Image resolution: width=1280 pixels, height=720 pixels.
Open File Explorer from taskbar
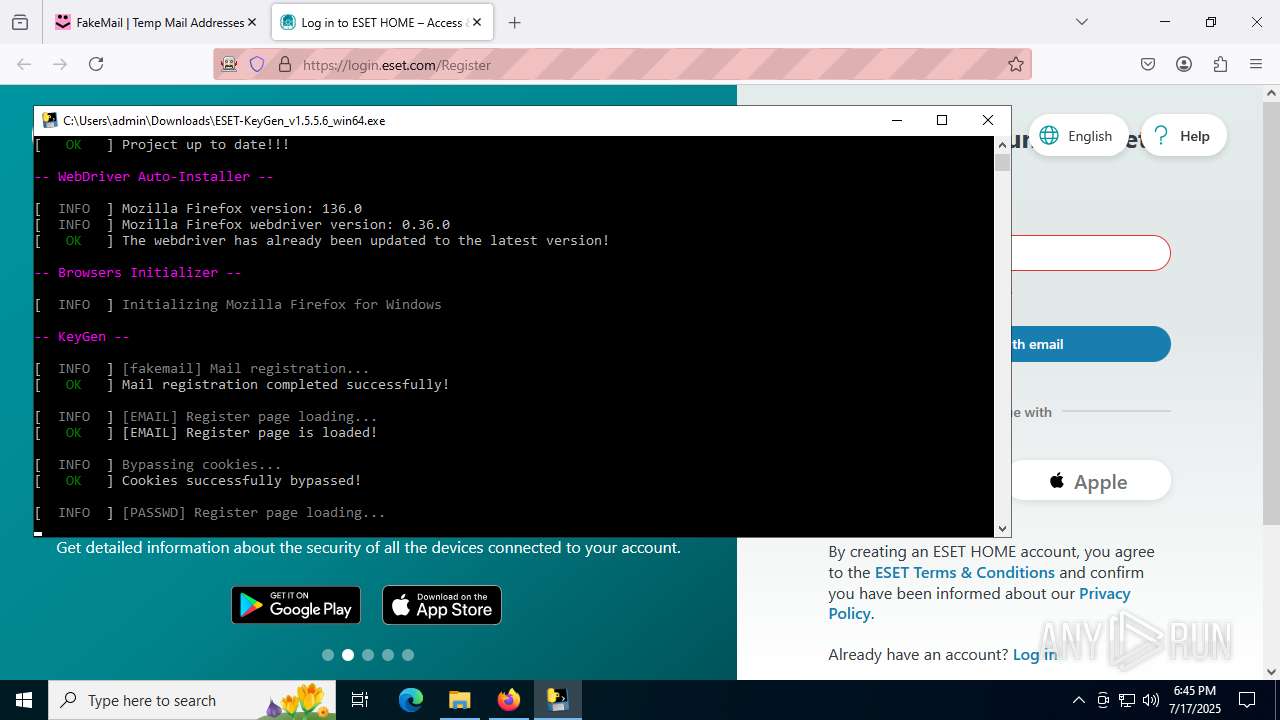[459, 700]
